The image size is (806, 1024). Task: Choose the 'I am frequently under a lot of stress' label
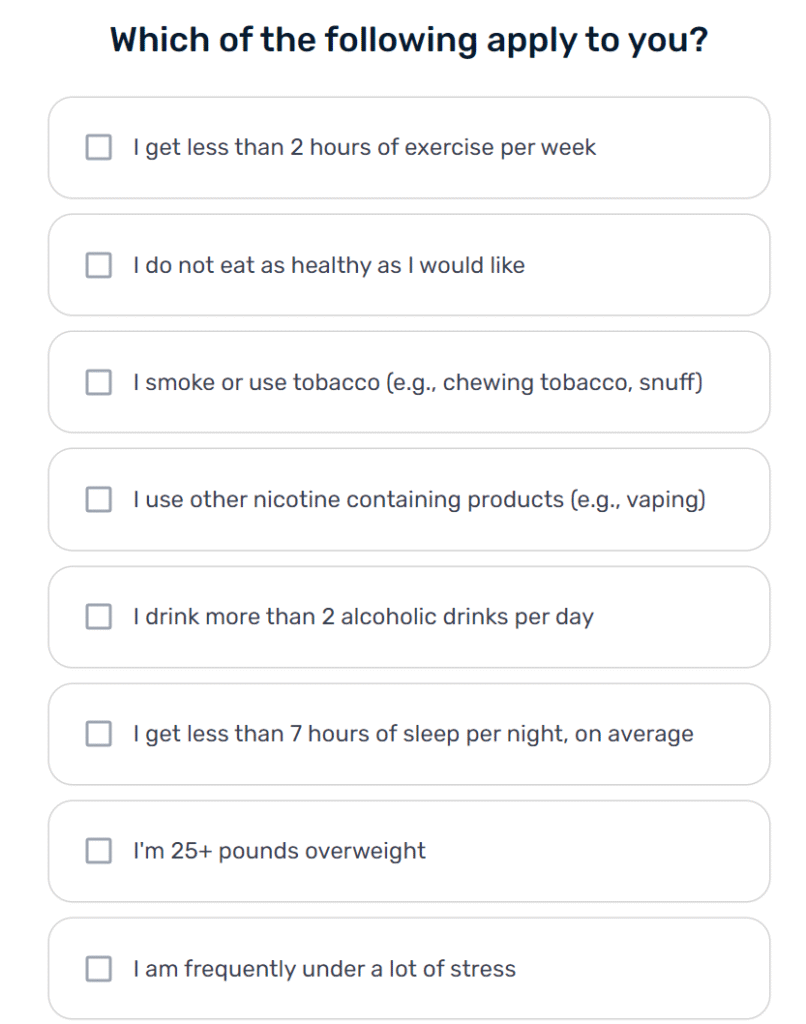click(x=324, y=968)
